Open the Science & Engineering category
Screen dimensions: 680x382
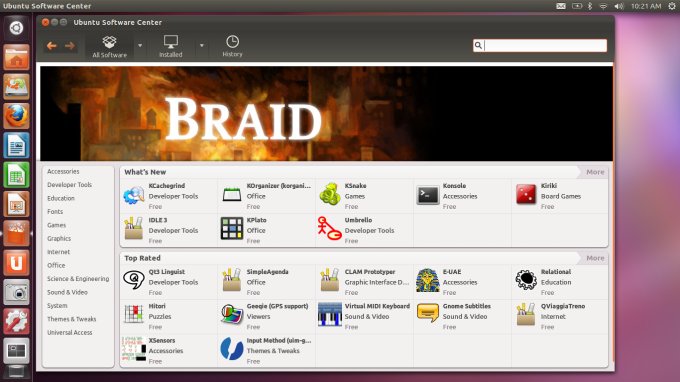coord(78,279)
